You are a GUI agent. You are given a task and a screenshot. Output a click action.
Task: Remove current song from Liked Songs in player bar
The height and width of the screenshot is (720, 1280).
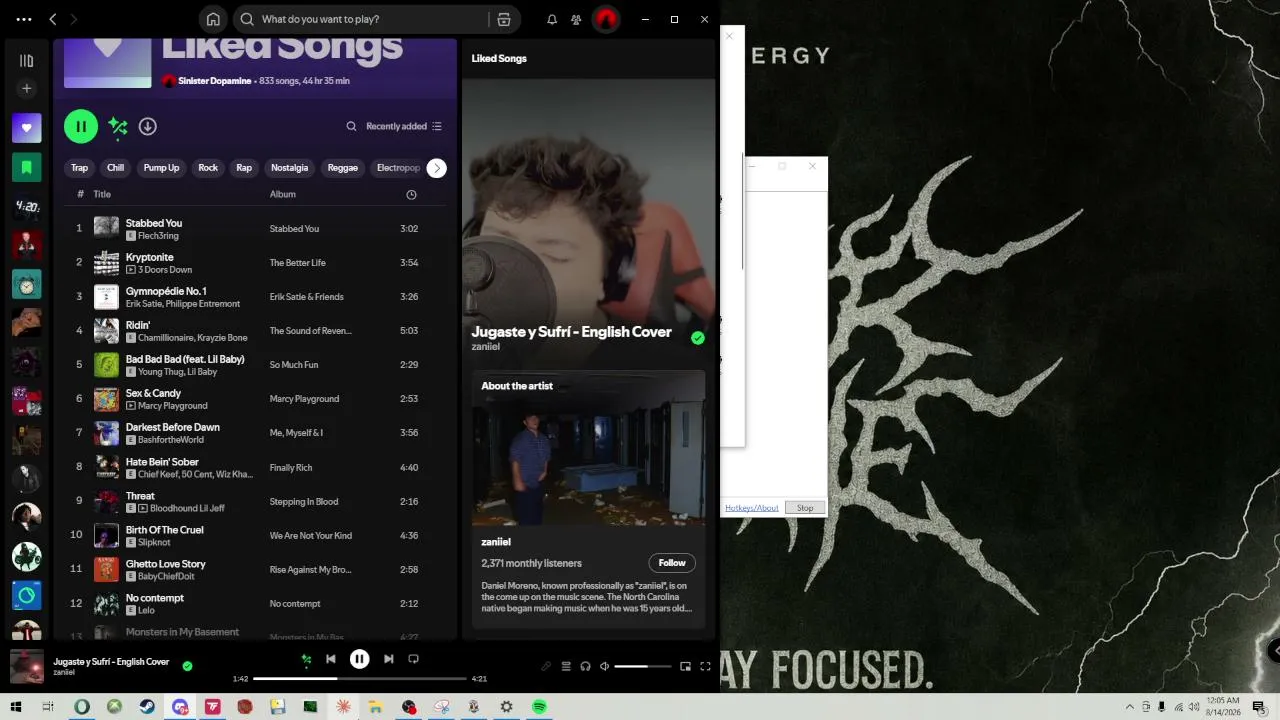coord(187,666)
